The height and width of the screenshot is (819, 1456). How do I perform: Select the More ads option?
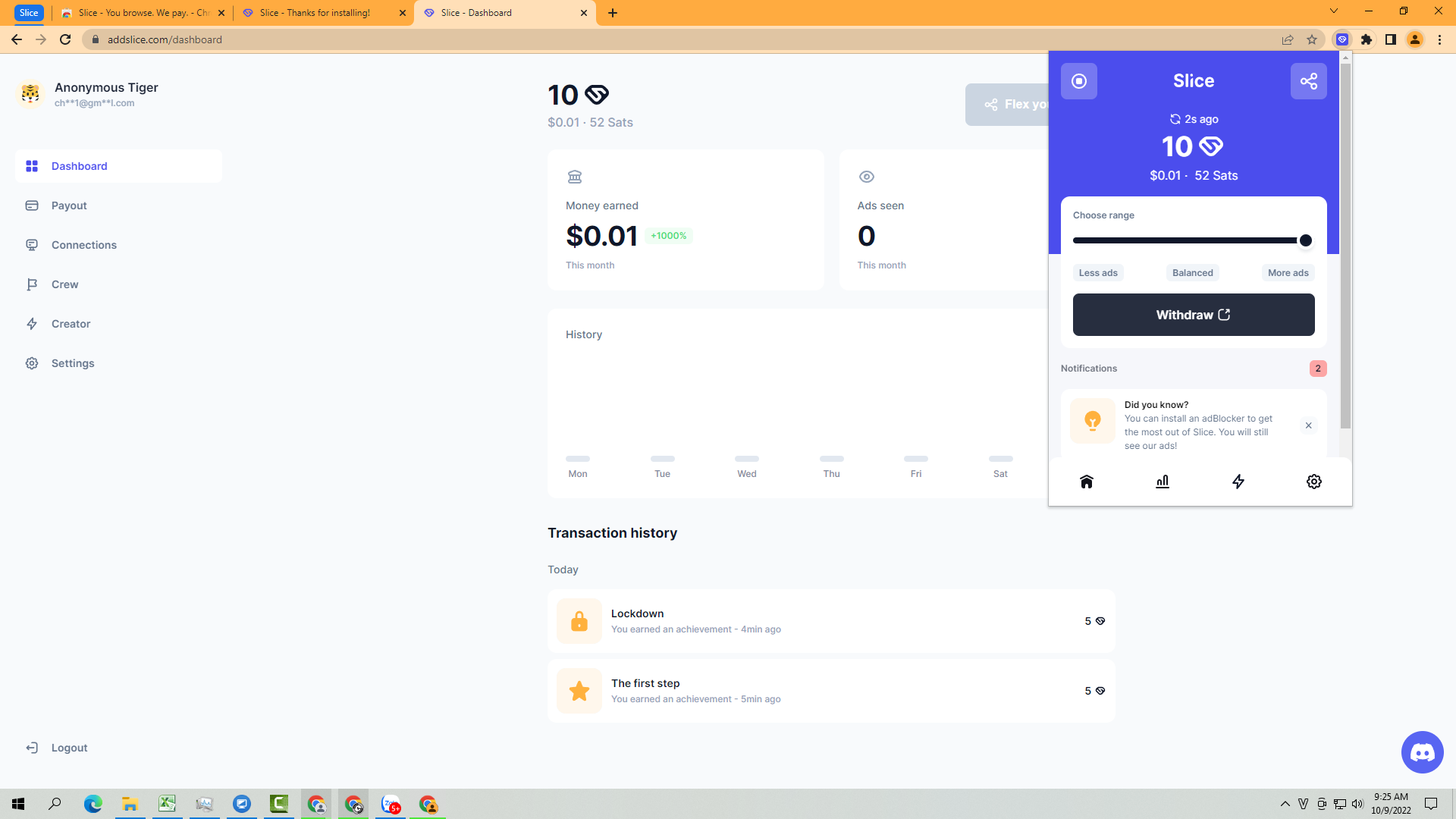coord(1288,273)
